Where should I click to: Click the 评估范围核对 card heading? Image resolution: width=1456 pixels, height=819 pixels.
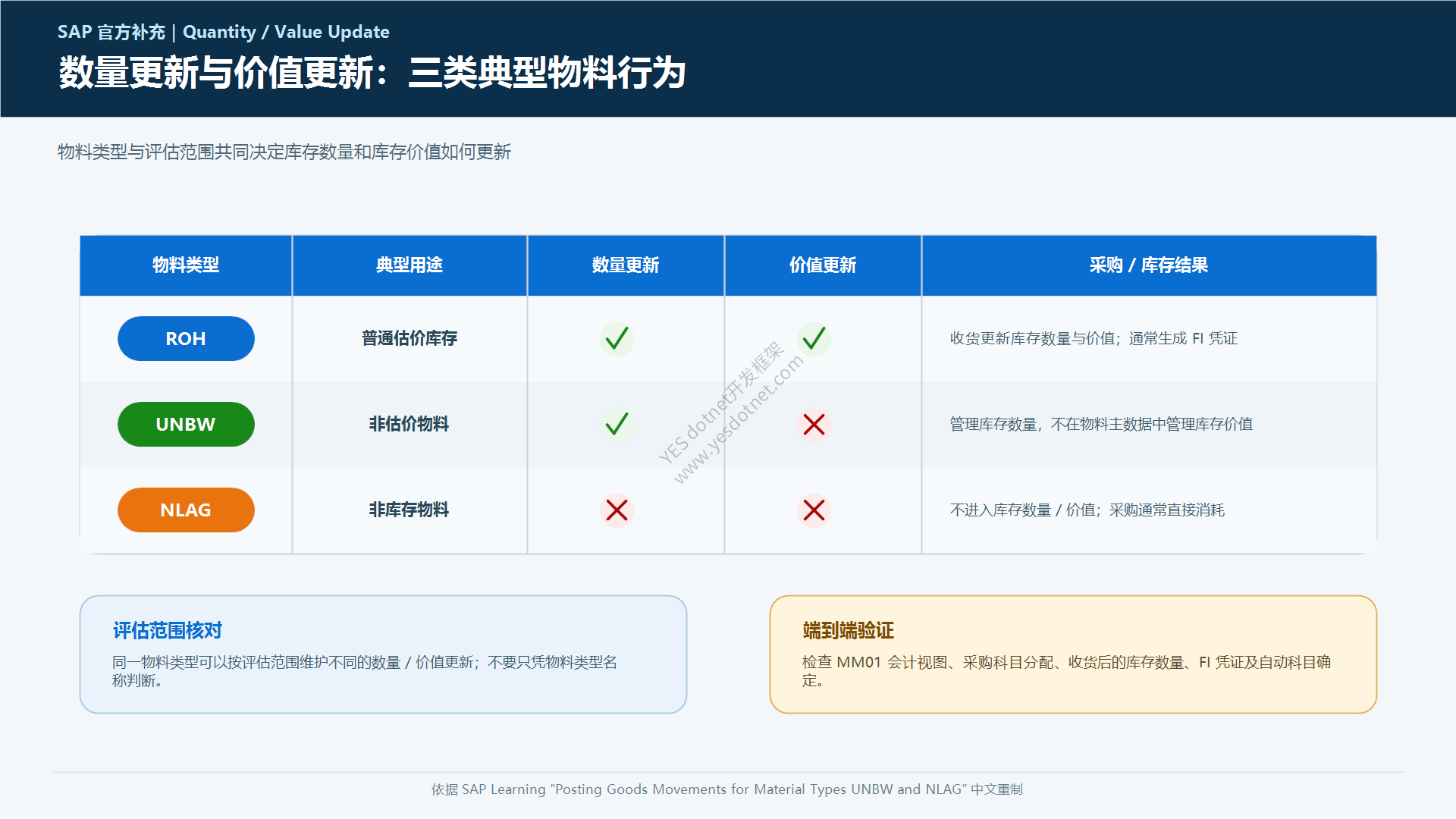coord(168,630)
